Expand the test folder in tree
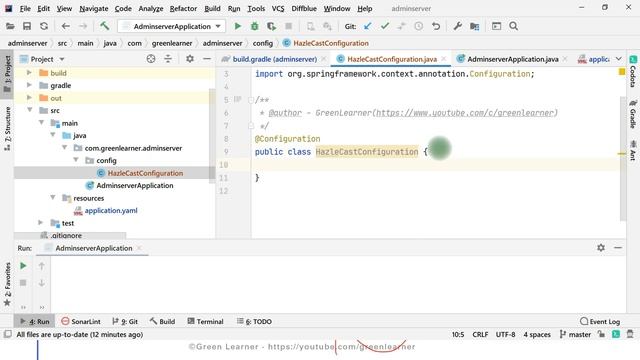 coord(40,223)
